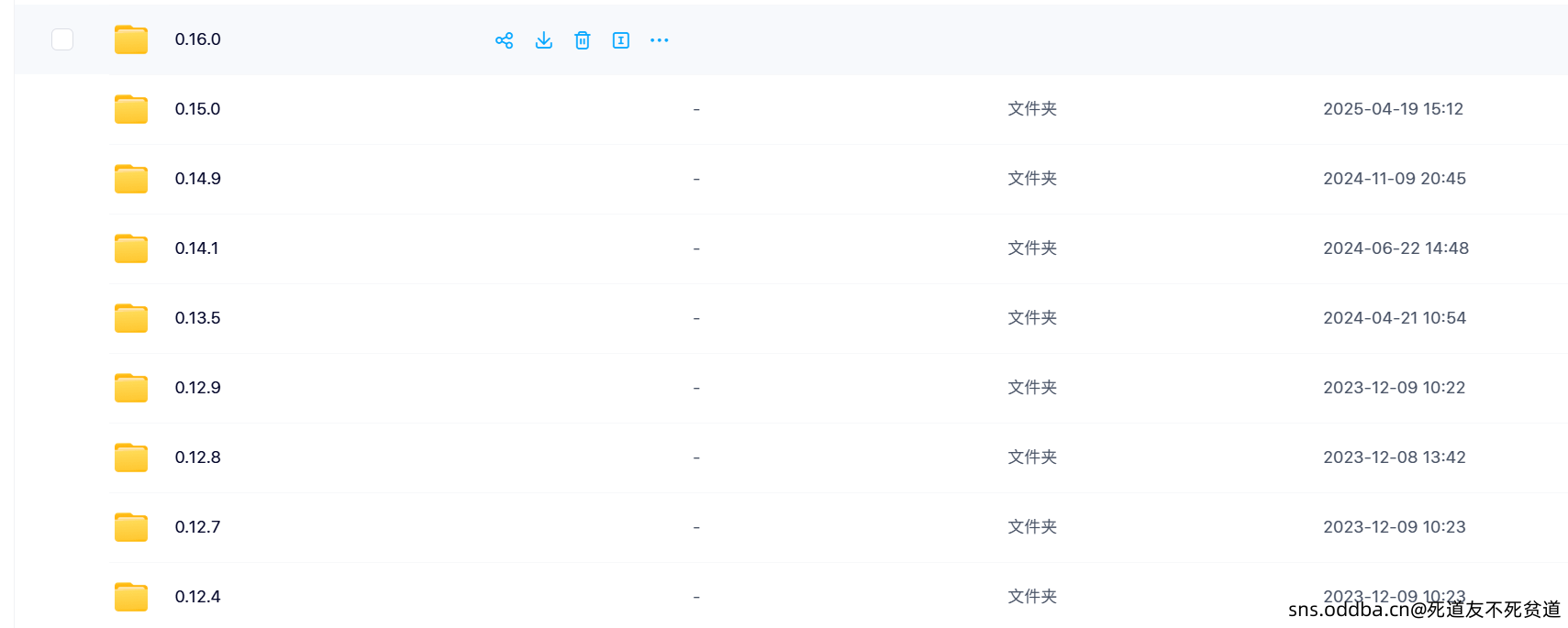
Task: Open folder 0.12.7
Action: click(x=198, y=527)
